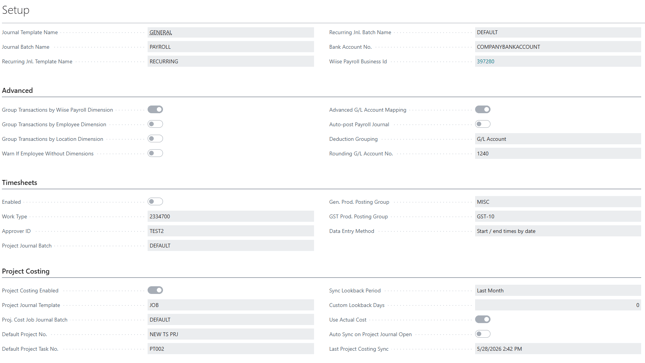The height and width of the screenshot is (363, 645).
Task: Click the Default Project No. label
Action: [x=24, y=334]
